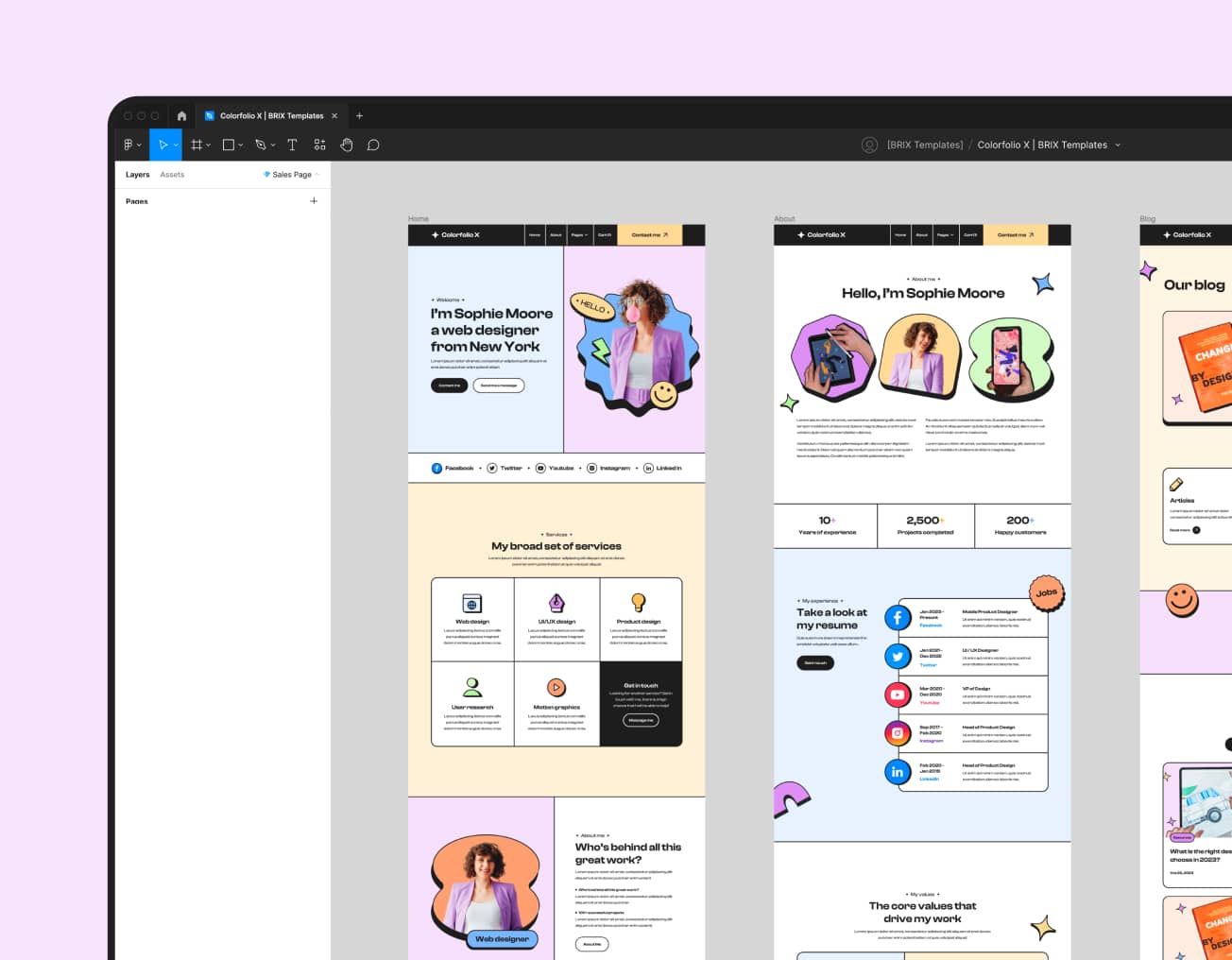Click the account avatar icon

869,145
